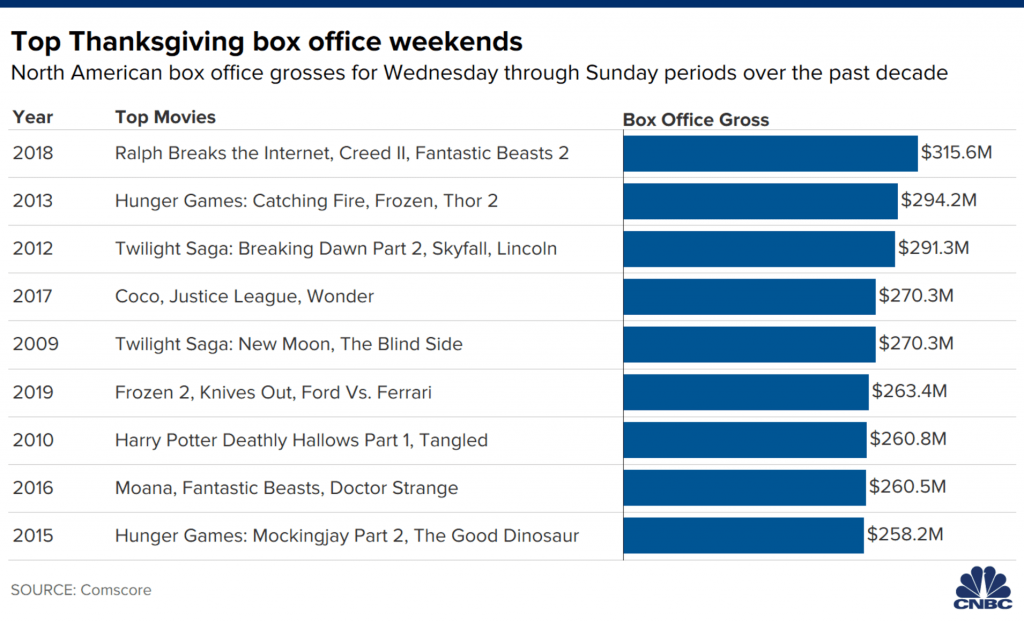1024x622 pixels.
Task: Click the Ralph Breaks the Internet row text
Action: pos(342,153)
